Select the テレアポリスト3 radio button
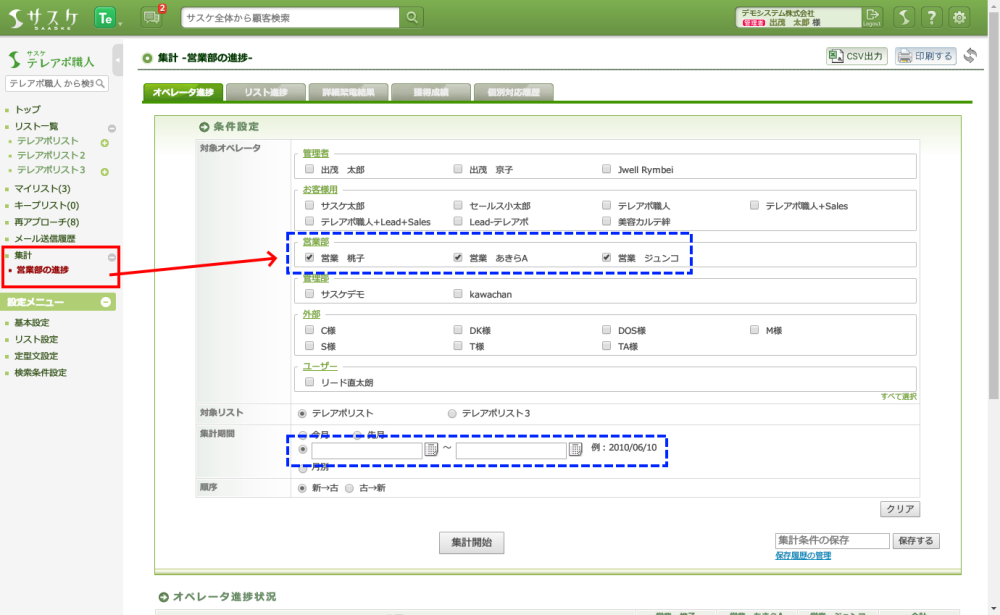Viewport: 1000px width, 615px height. point(452,413)
